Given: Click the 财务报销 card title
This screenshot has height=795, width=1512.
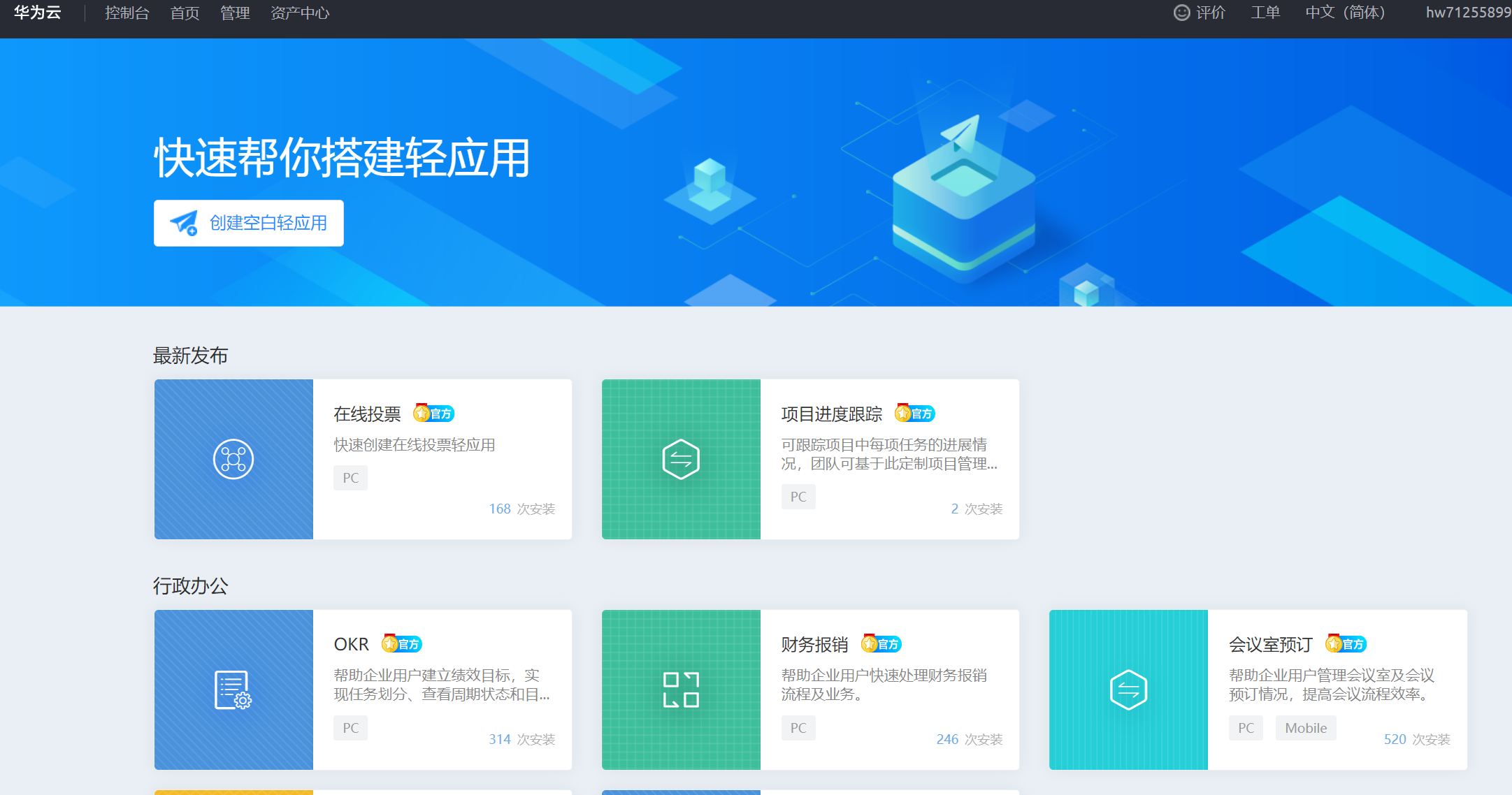Looking at the screenshot, I should (x=814, y=644).
